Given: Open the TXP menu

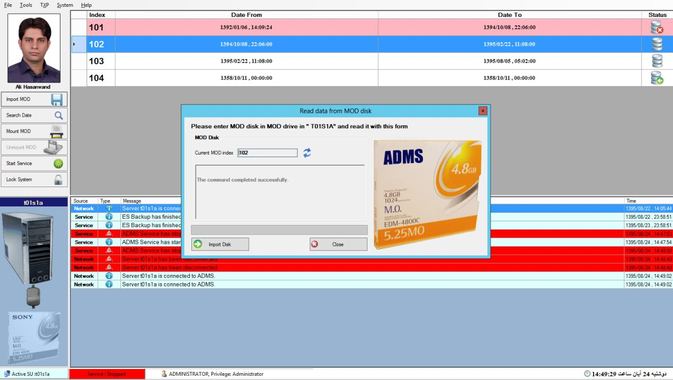Looking at the screenshot, I should coord(44,5).
